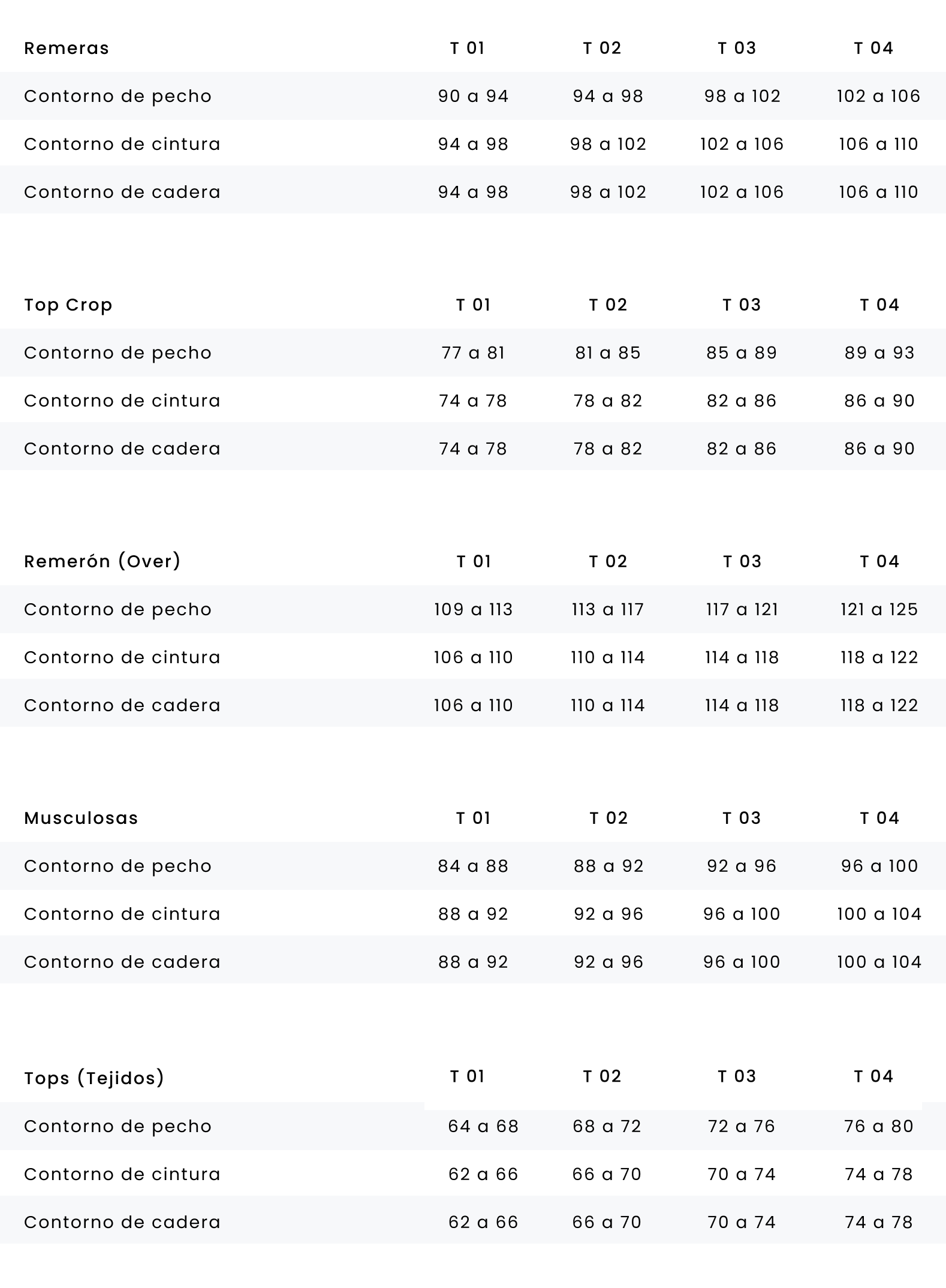
Task: Click the Remeras table heading
Action: coord(67,48)
